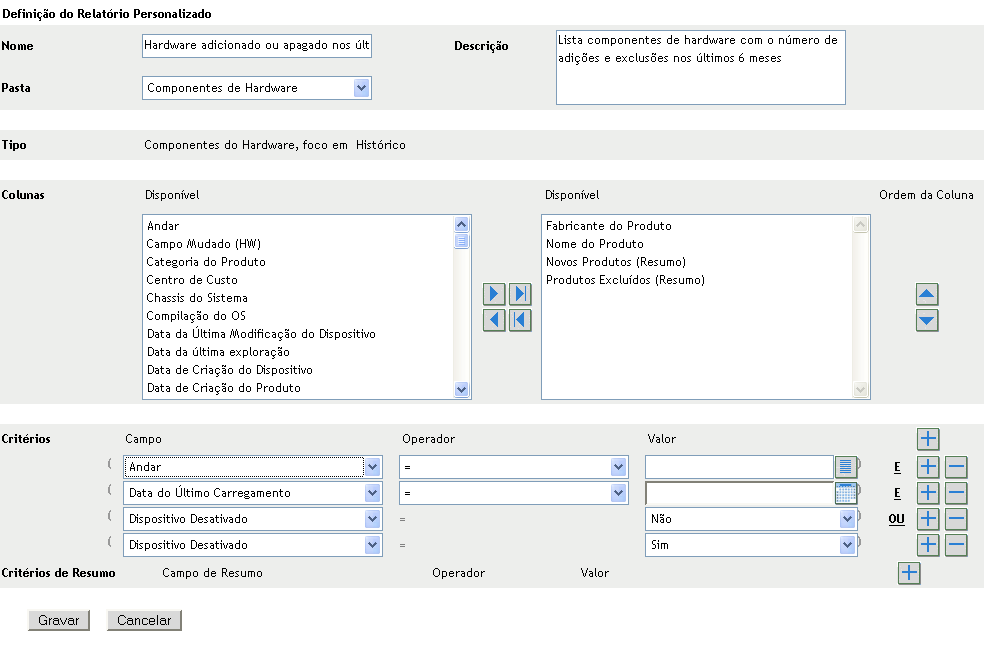Click the move all columns right arrow

pos(520,295)
